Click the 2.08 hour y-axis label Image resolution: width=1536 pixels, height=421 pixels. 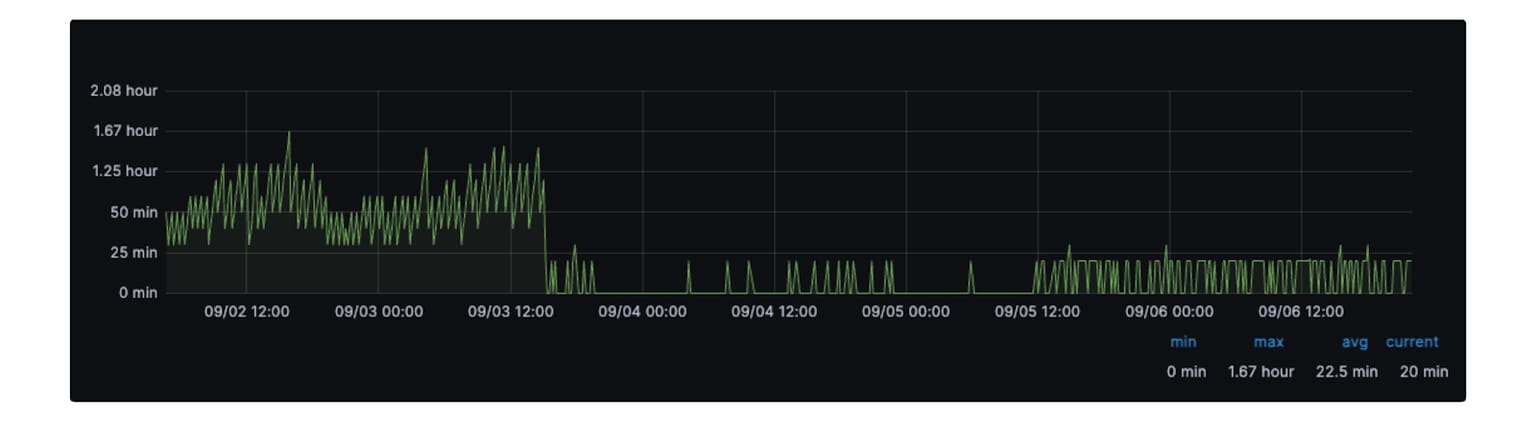124,91
